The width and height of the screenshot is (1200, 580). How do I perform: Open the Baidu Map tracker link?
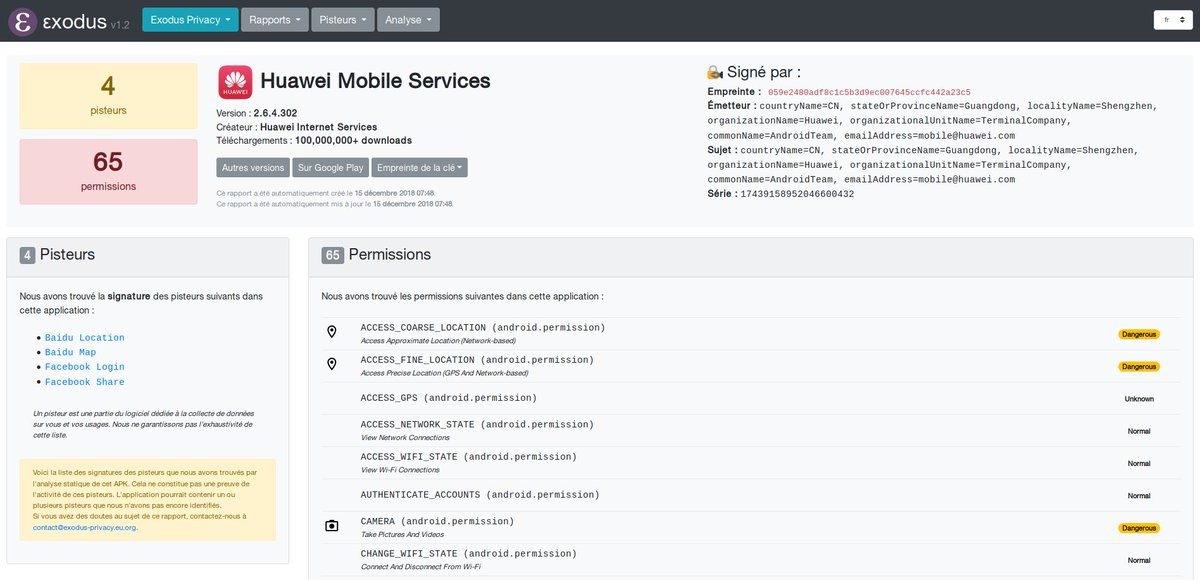70,353
